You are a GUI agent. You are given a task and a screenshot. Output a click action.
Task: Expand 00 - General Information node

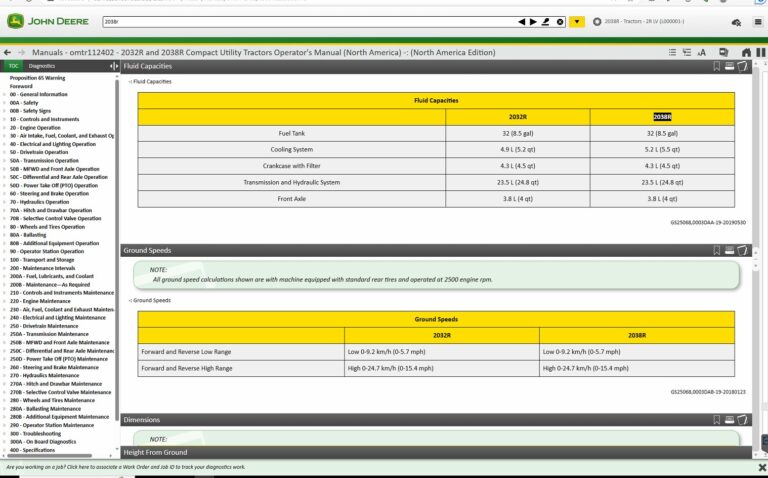click(5, 95)
